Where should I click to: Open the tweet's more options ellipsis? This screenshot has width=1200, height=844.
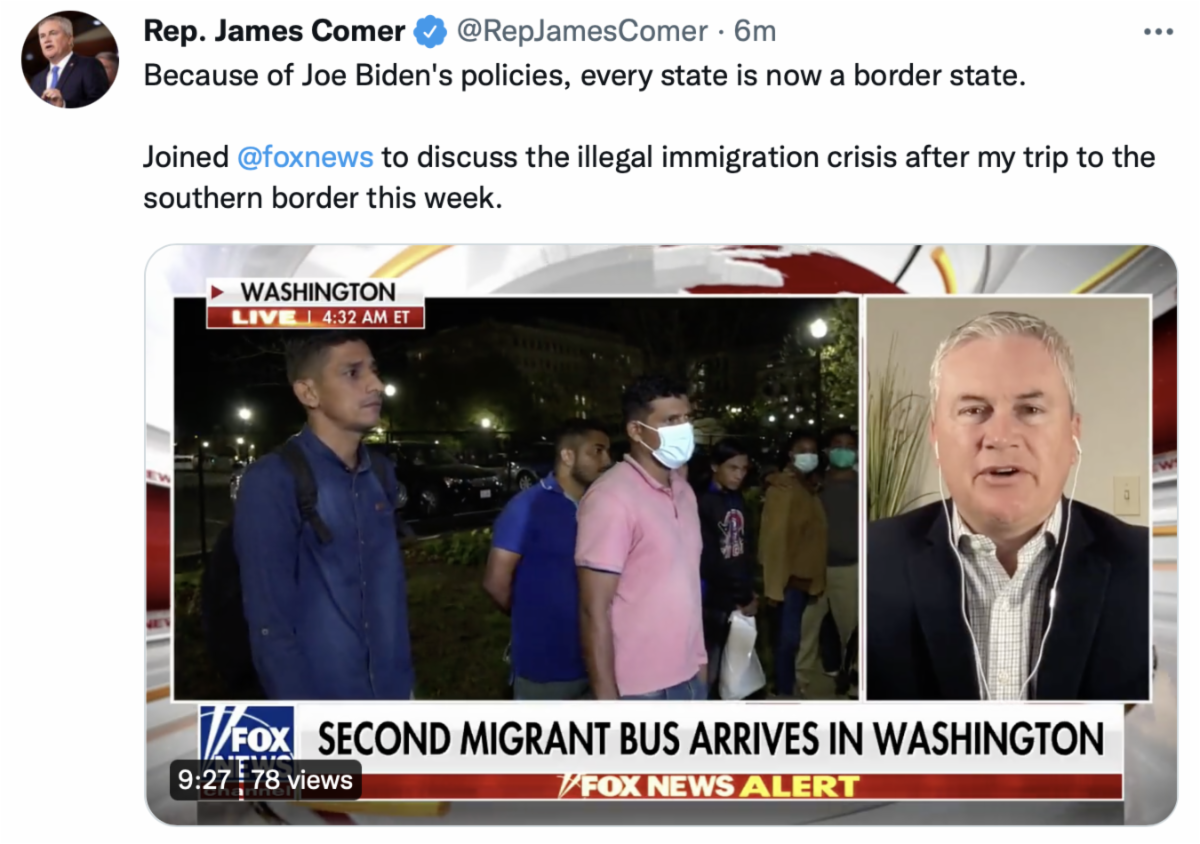1158,31
